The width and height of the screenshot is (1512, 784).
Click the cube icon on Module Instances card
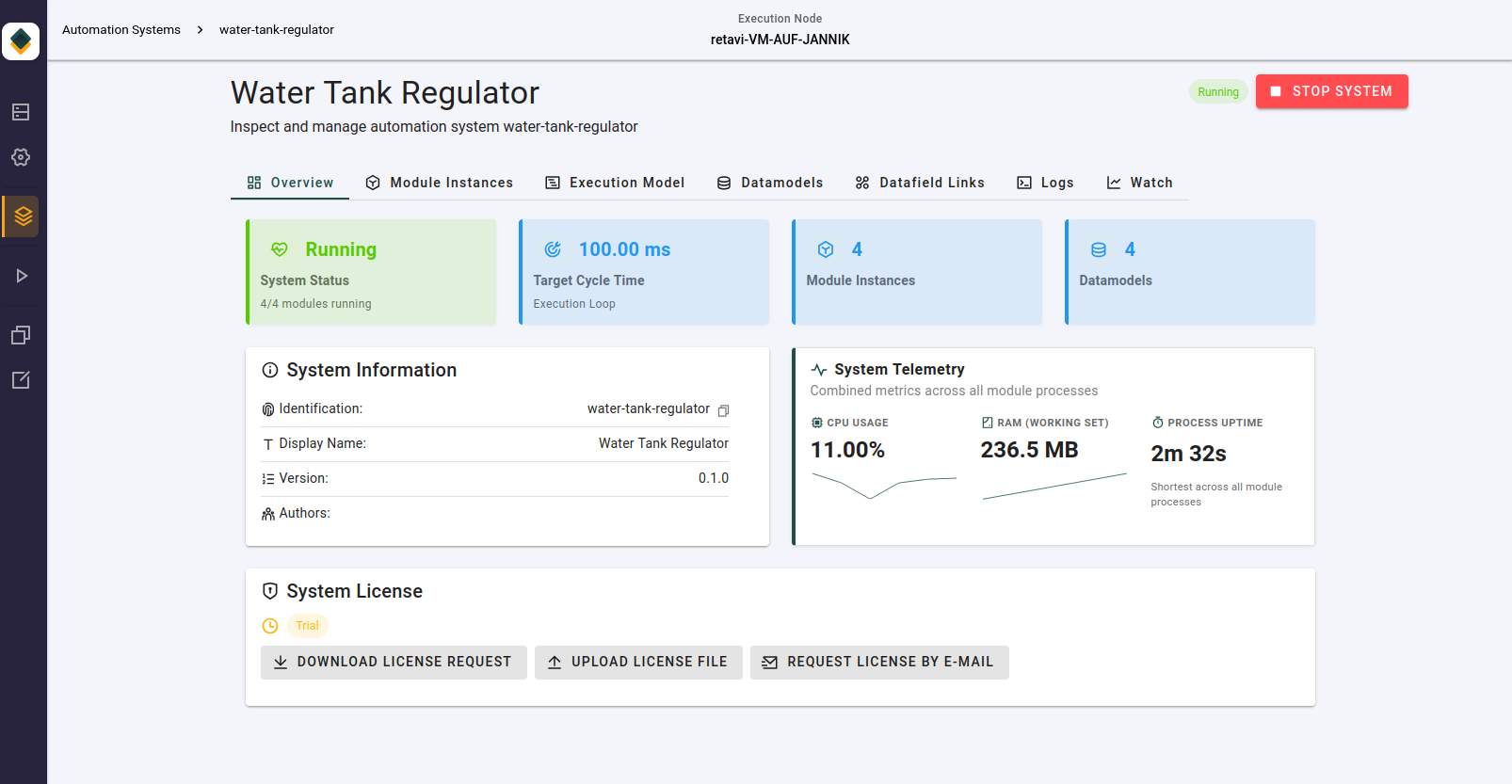click(826, 249)
